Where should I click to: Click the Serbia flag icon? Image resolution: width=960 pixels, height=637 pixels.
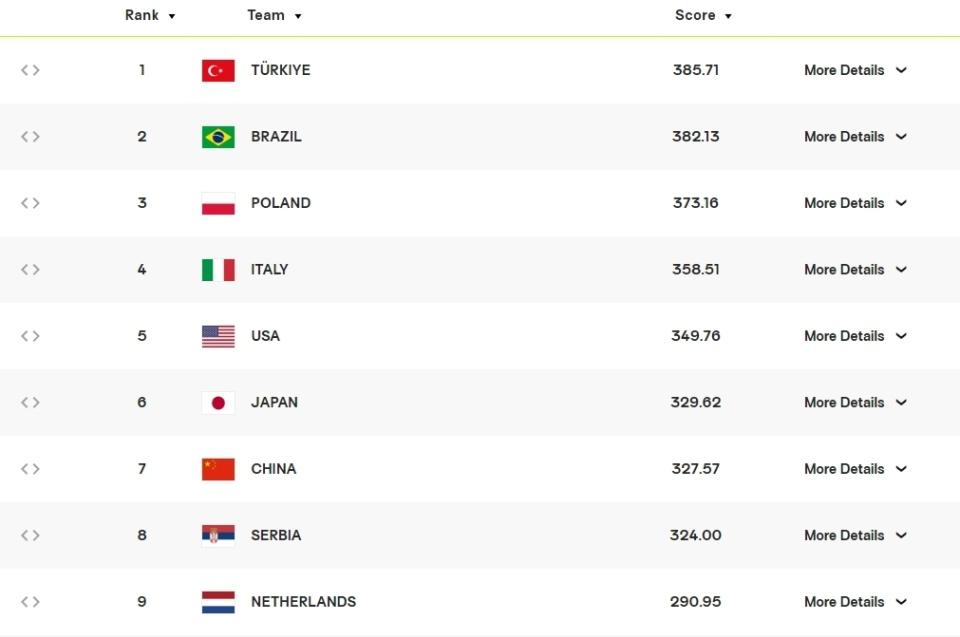(x=218, y=535)
